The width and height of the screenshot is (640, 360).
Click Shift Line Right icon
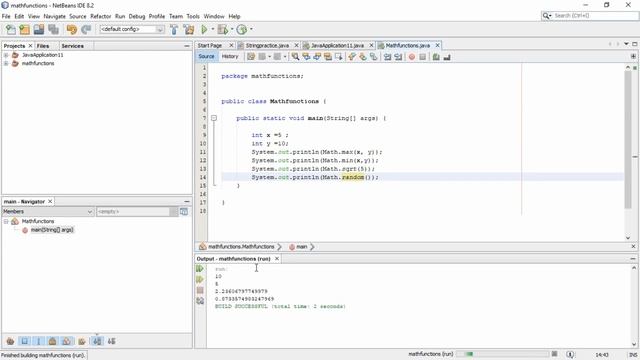[x=398, y=57]
